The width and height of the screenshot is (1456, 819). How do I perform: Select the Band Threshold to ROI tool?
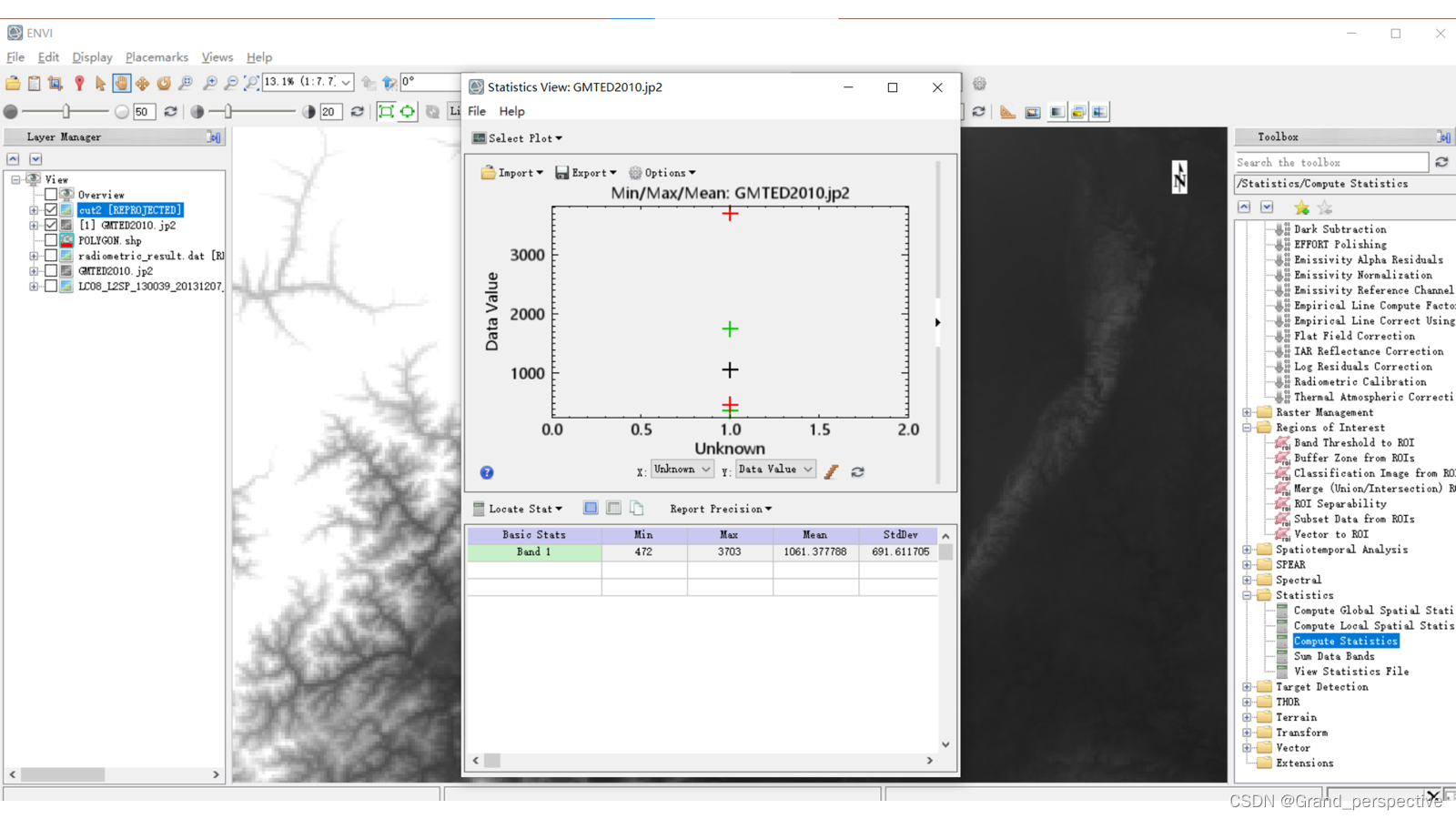point(1354,443)
